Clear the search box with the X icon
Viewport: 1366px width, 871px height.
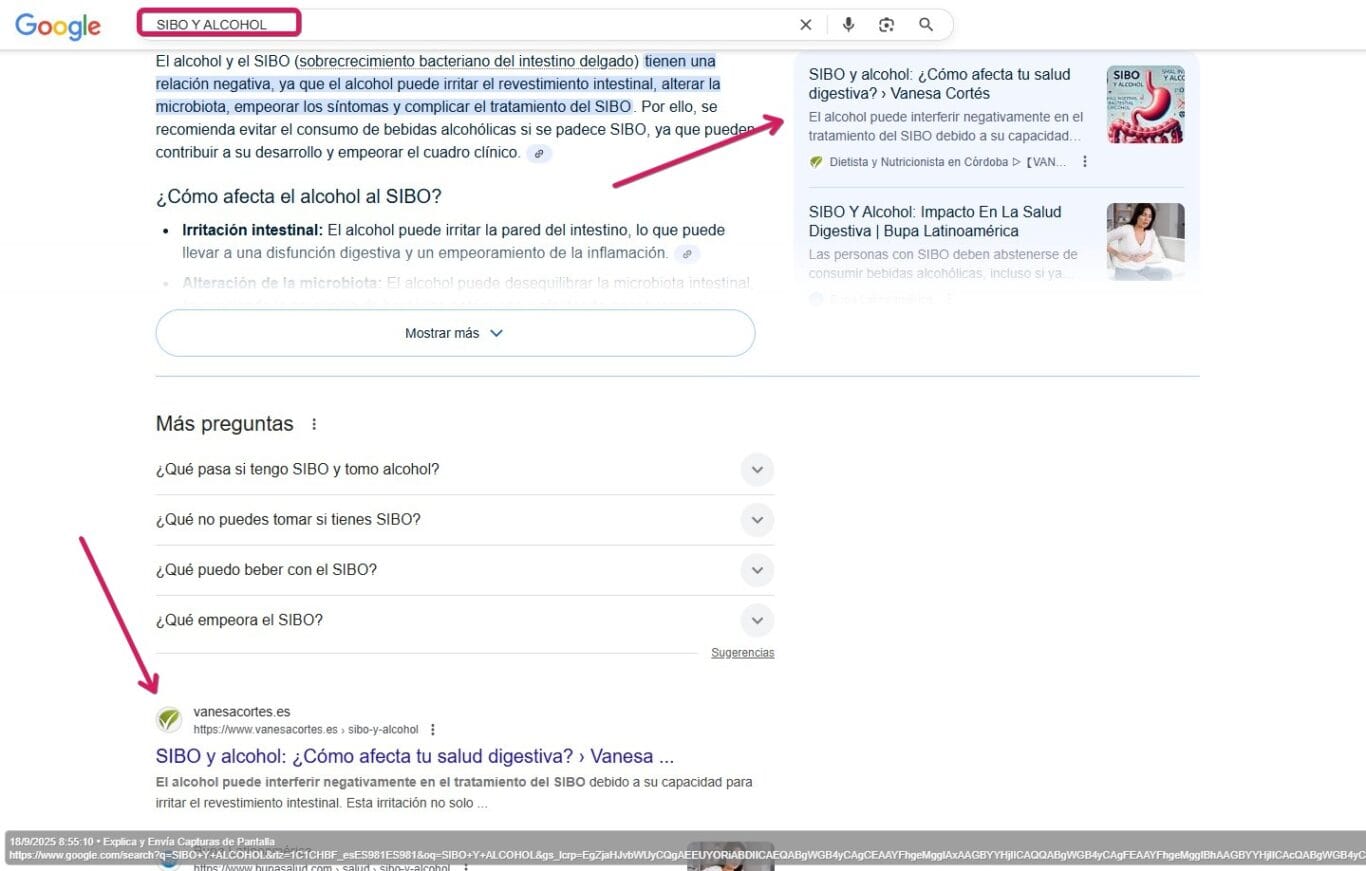(x=806, y=25)
